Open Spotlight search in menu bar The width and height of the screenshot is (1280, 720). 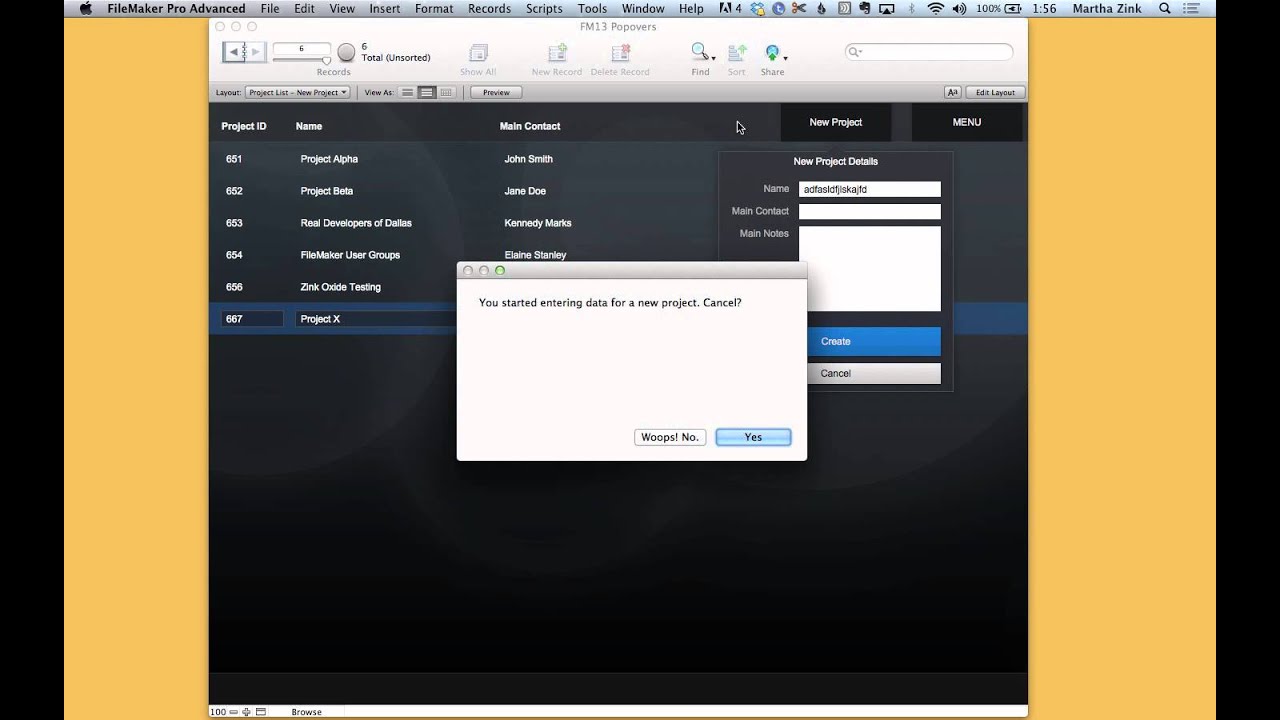[x=1165, y=8]
